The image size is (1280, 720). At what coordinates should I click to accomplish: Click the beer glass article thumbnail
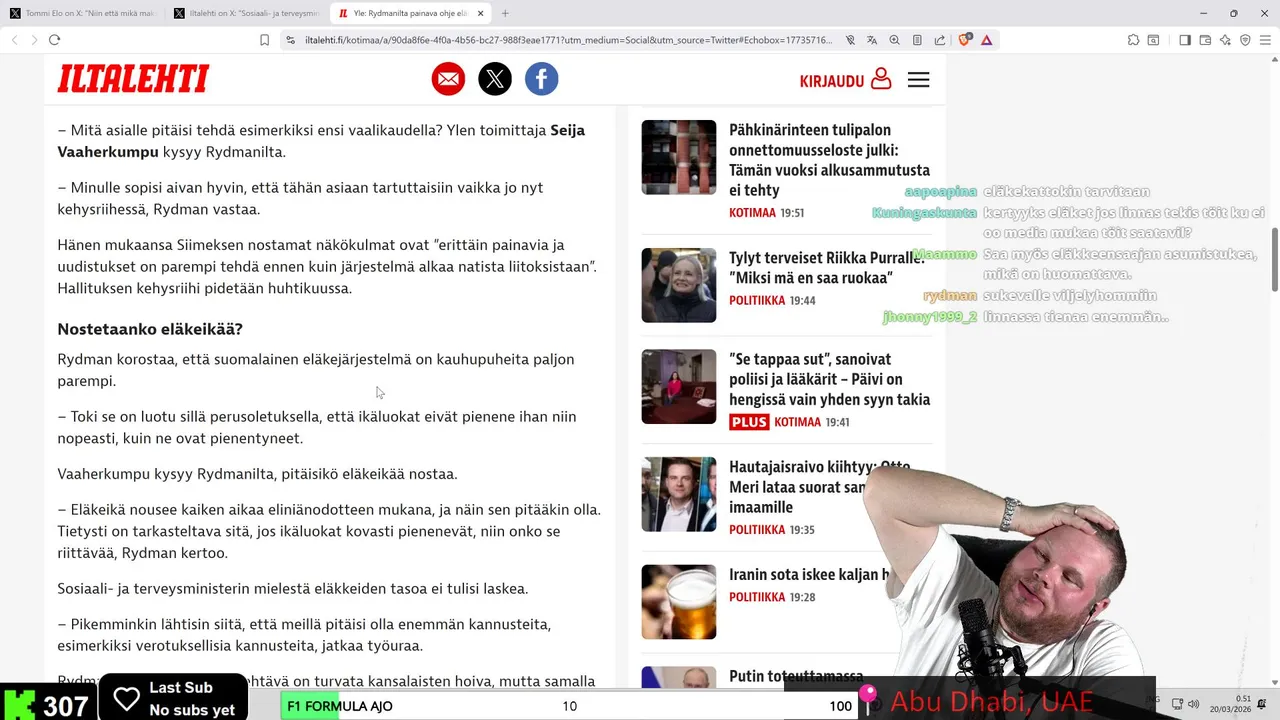coord(679,602)
